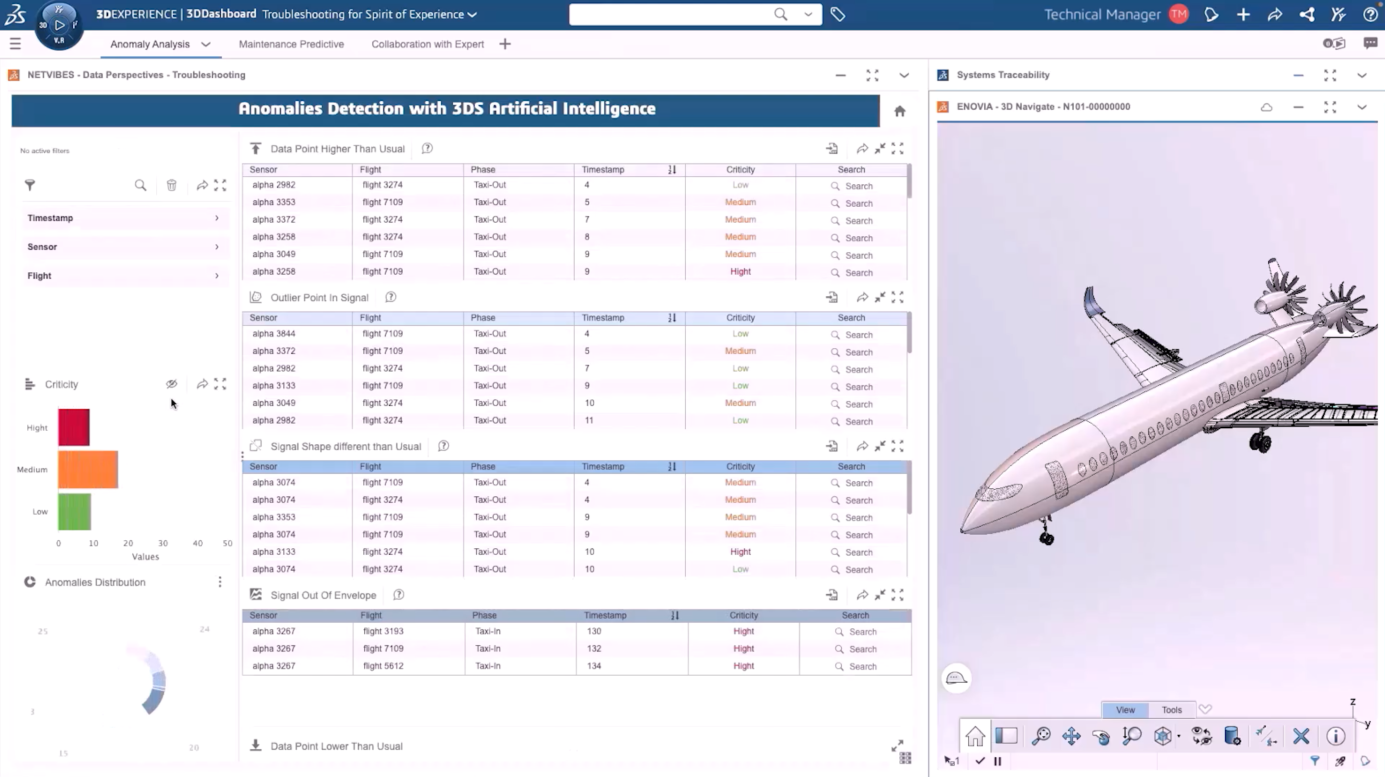The width and height of the screenshot is (1385, 777).
Task: Click the fit-all-in magnifier icon
Action: click(1041, 736)
